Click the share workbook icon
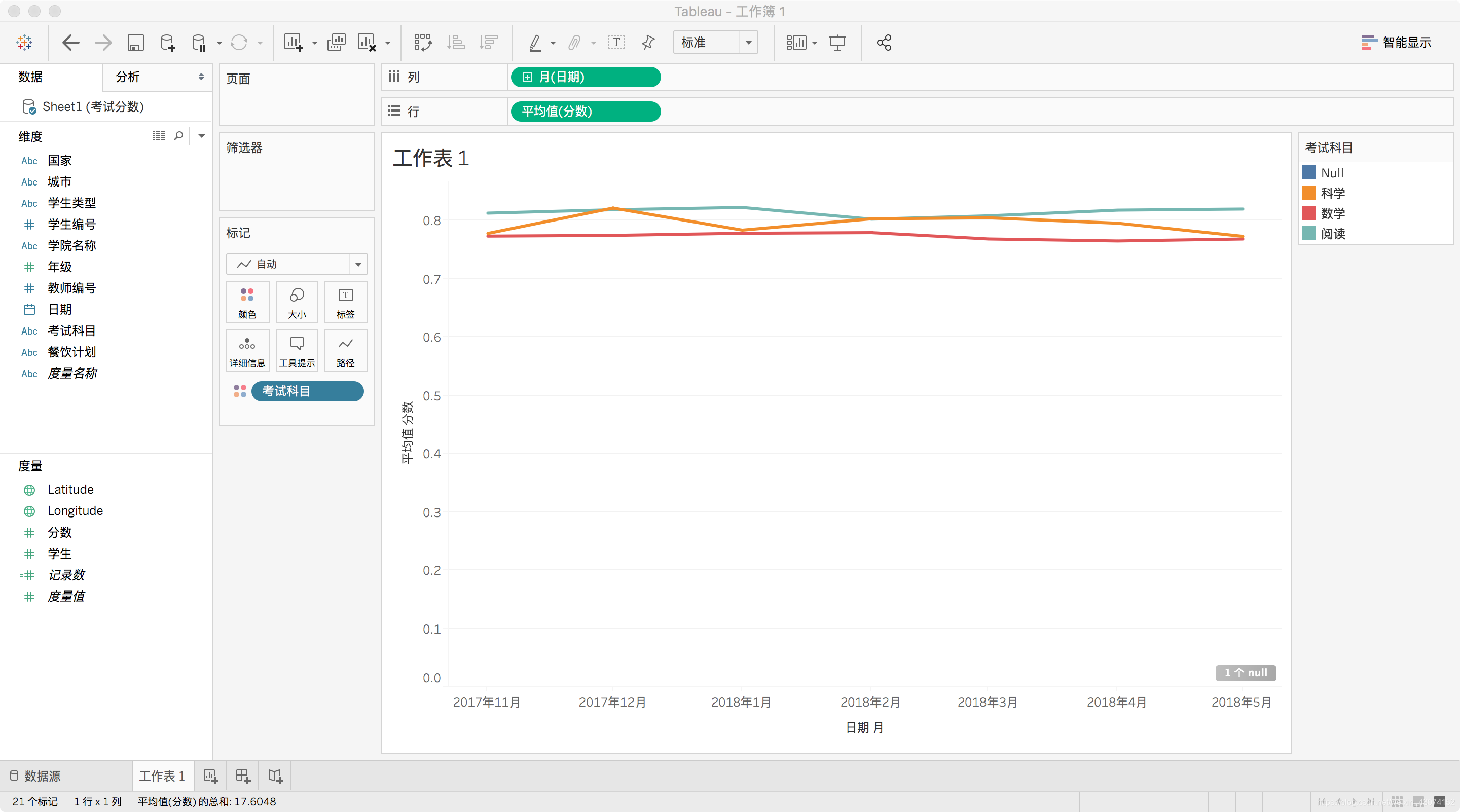This screenshot has height=812, width=1460. point(884,43)
